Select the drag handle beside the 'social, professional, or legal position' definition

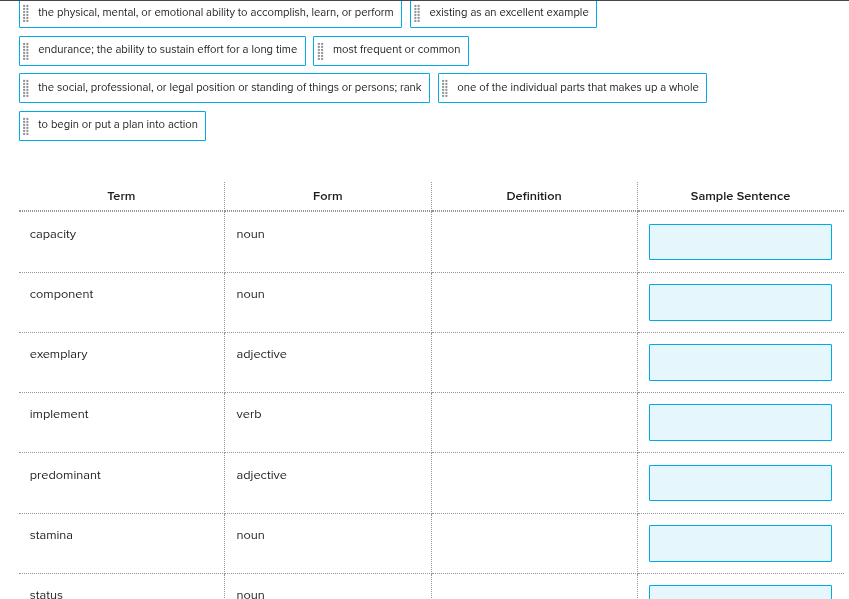[25, 87]
